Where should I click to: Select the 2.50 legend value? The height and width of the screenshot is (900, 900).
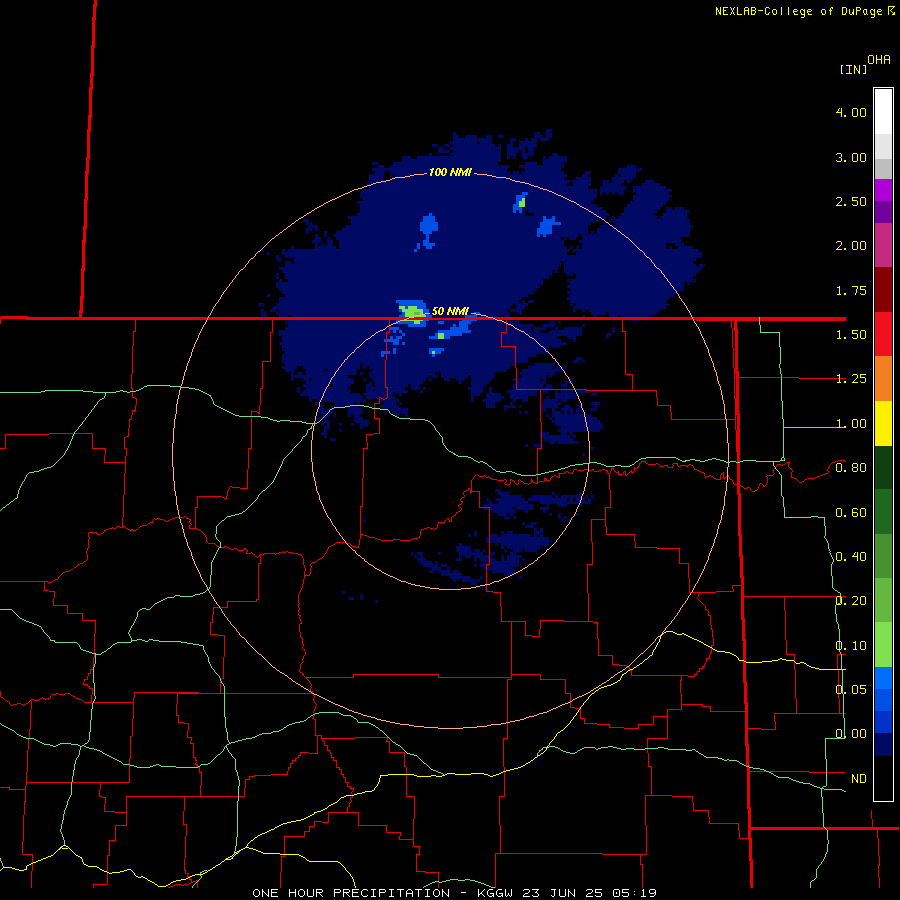click(x=851, y=201)
